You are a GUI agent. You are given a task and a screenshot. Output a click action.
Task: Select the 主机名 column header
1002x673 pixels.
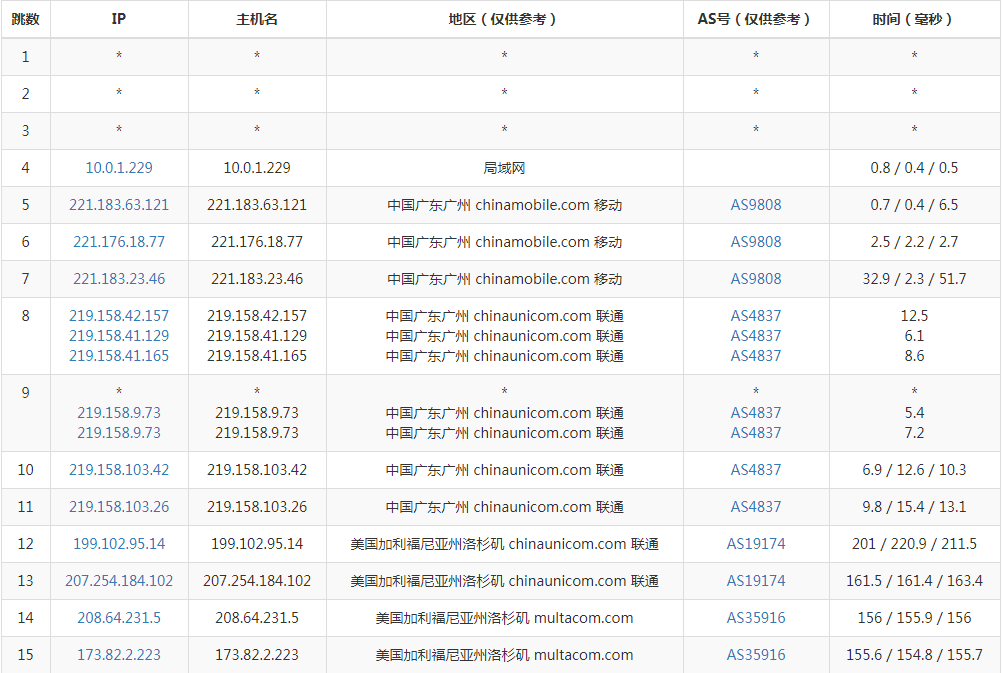[x=257, y=19]
